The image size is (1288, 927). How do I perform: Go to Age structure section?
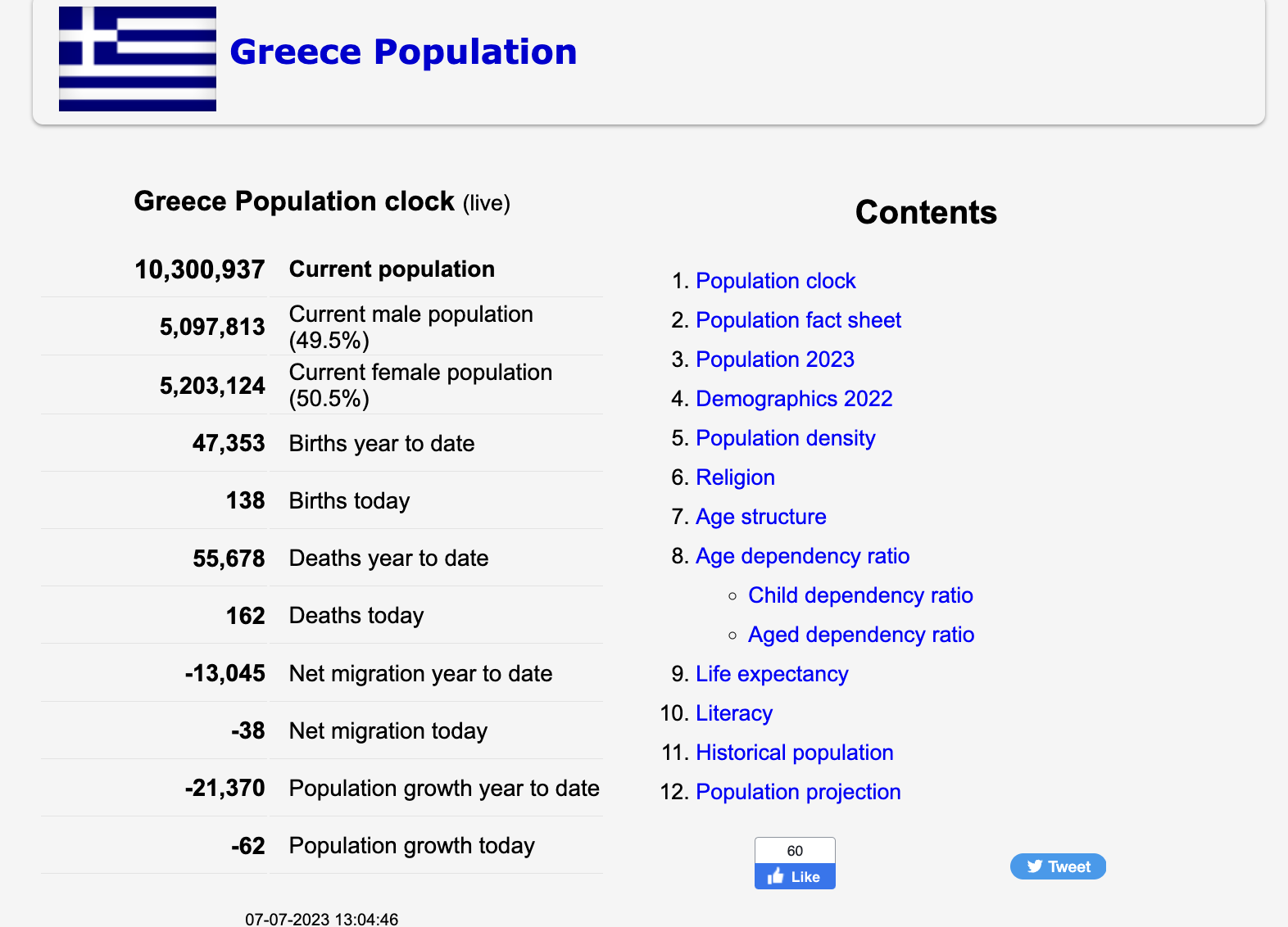760,517
